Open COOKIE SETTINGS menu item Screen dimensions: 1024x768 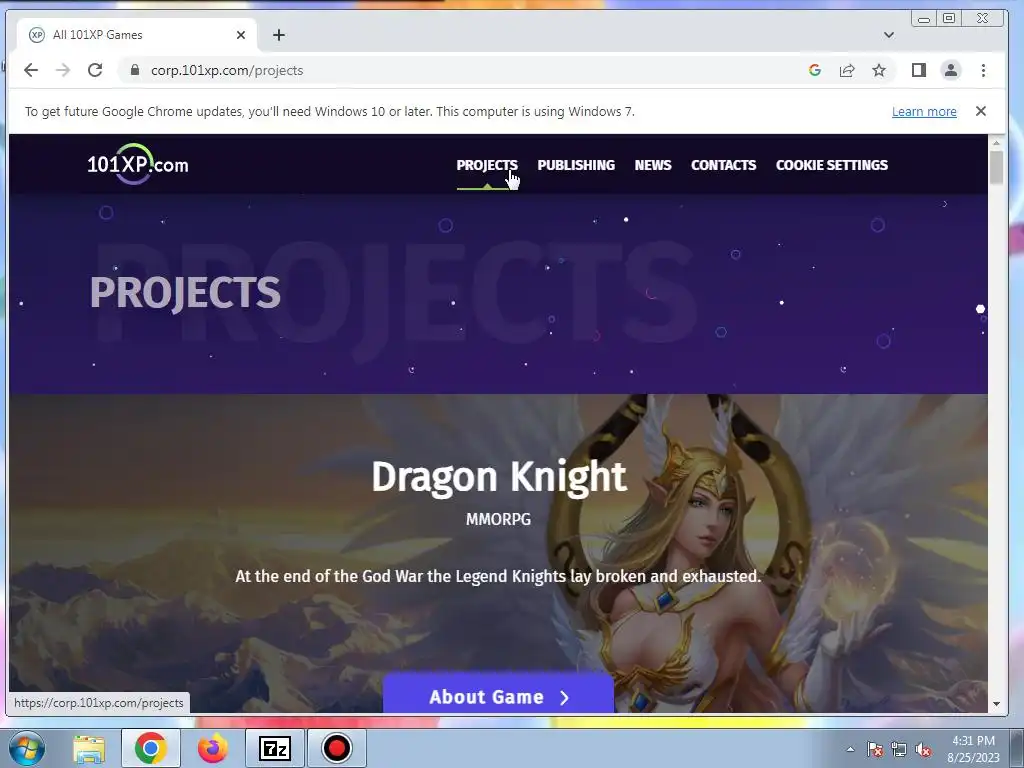831,165
